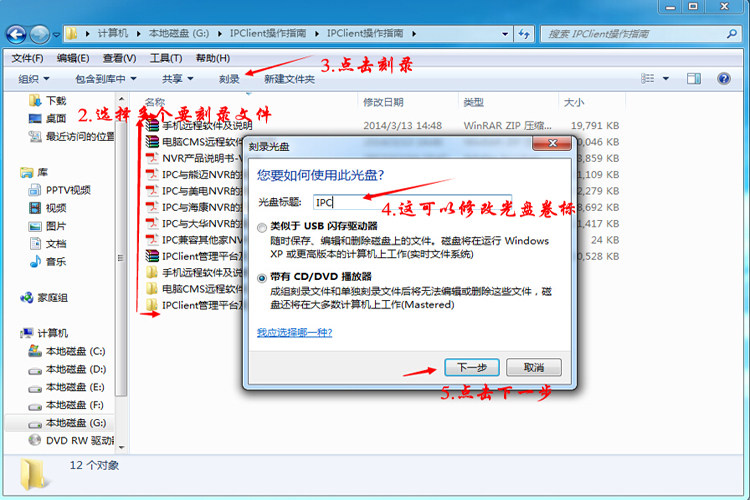
Task: Click the search magnifier icon
Action: click(731, 34)
